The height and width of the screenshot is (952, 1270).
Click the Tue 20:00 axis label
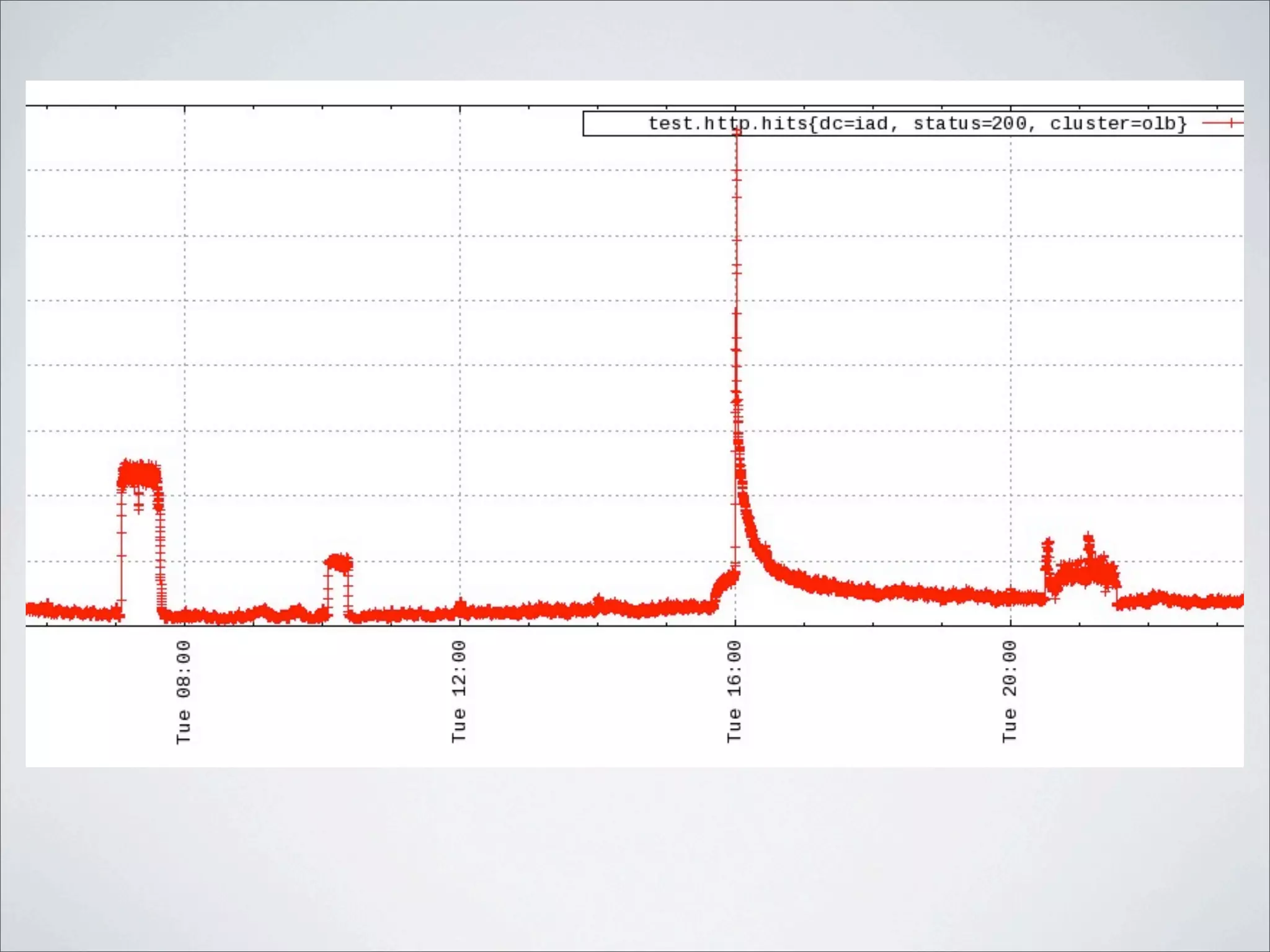[x=1010, y=692]
